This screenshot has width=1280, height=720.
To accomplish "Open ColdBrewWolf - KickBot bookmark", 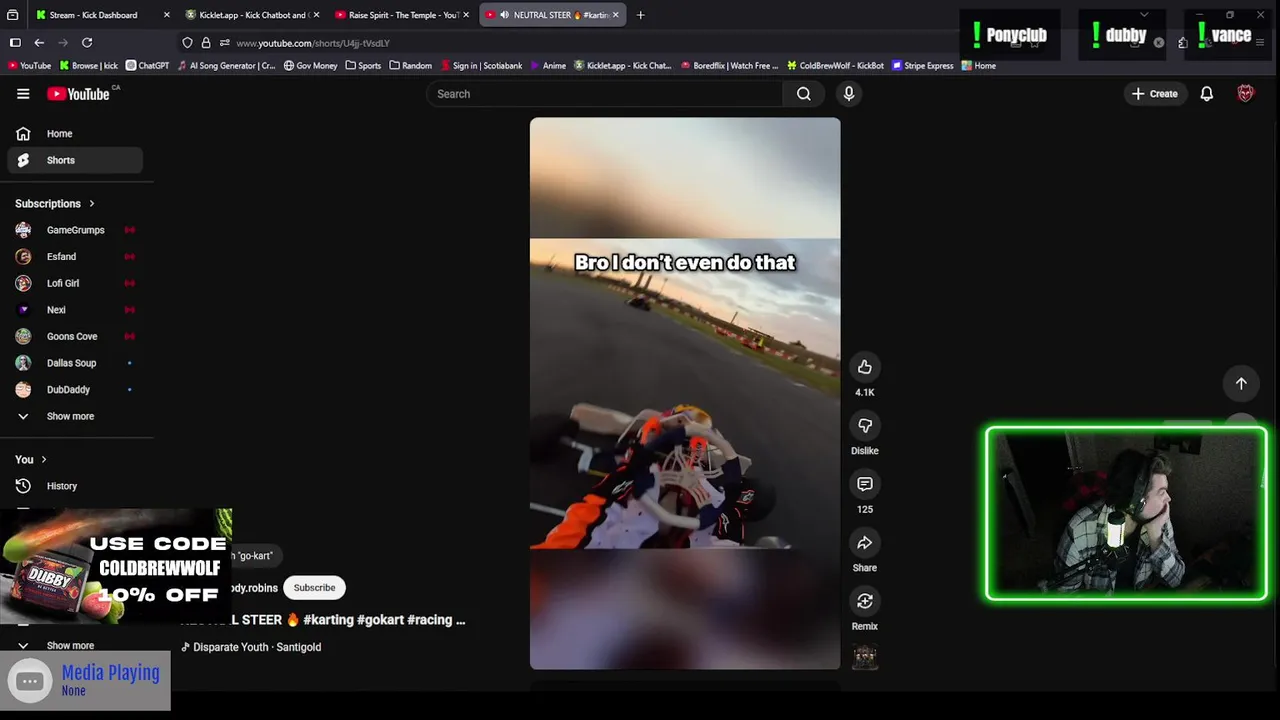I will click(835, 66).
